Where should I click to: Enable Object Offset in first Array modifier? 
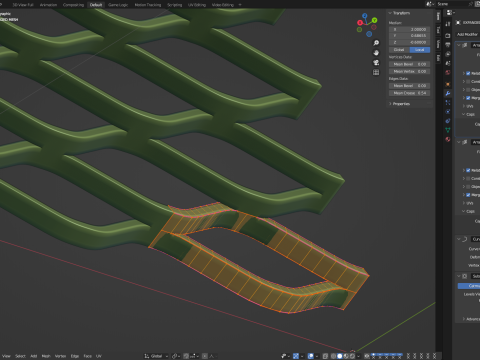coord(468,90)
